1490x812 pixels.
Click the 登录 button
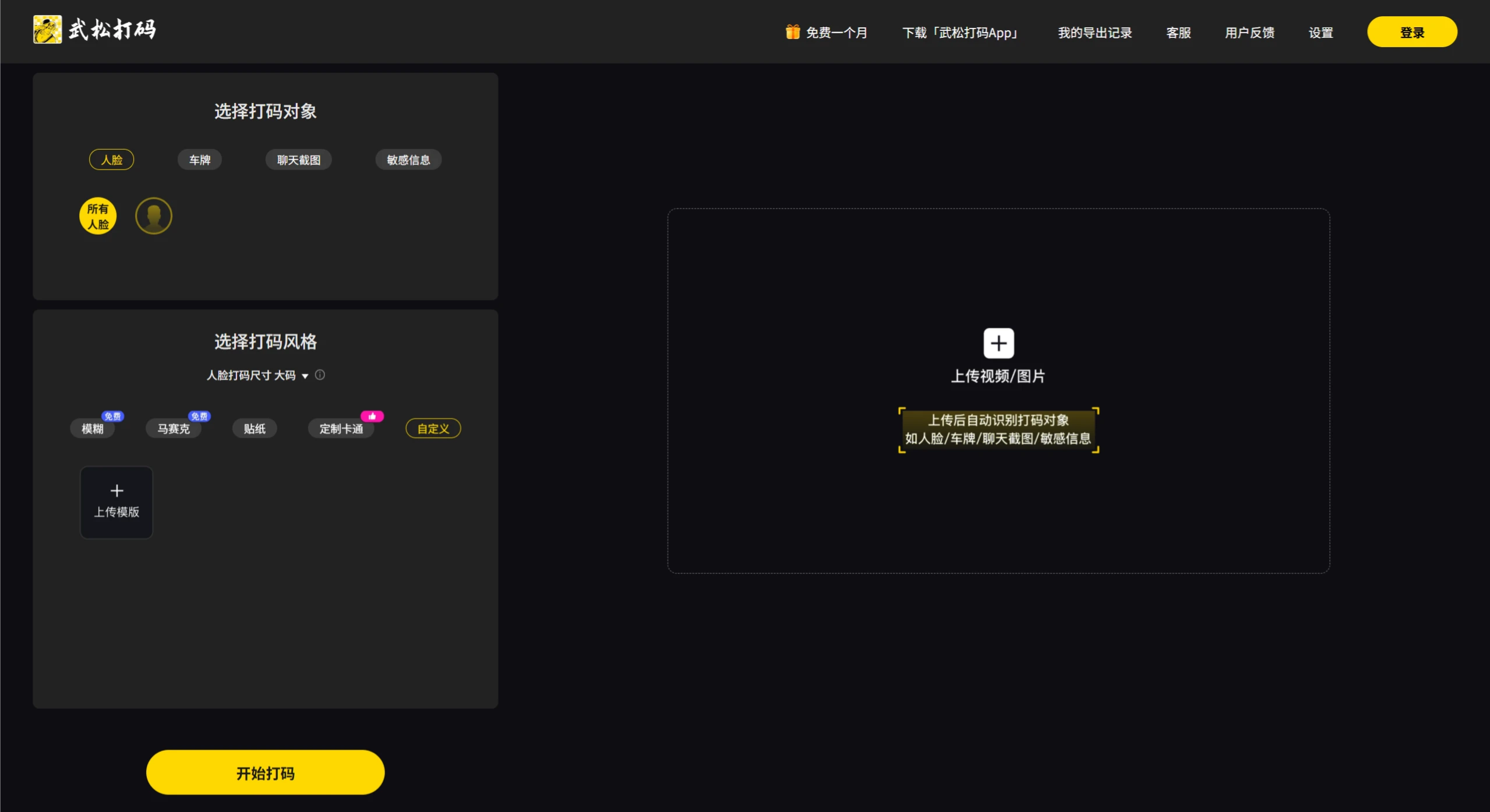1411,31
